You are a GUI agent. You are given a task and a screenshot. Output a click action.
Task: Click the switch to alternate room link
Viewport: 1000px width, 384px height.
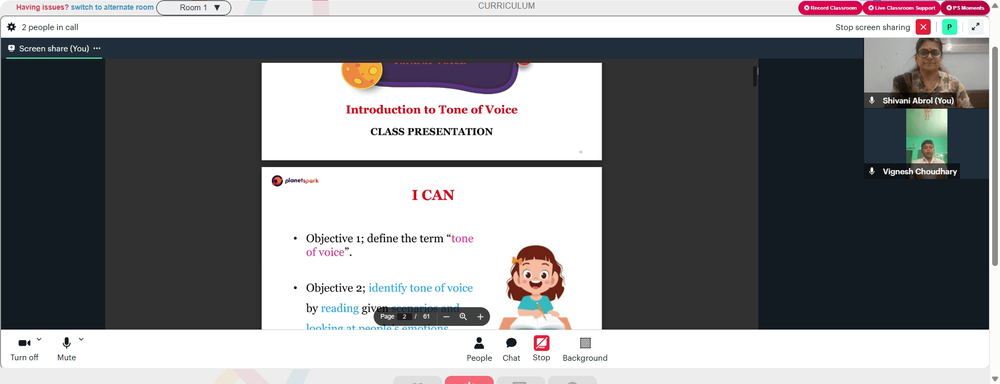(112, 8)
